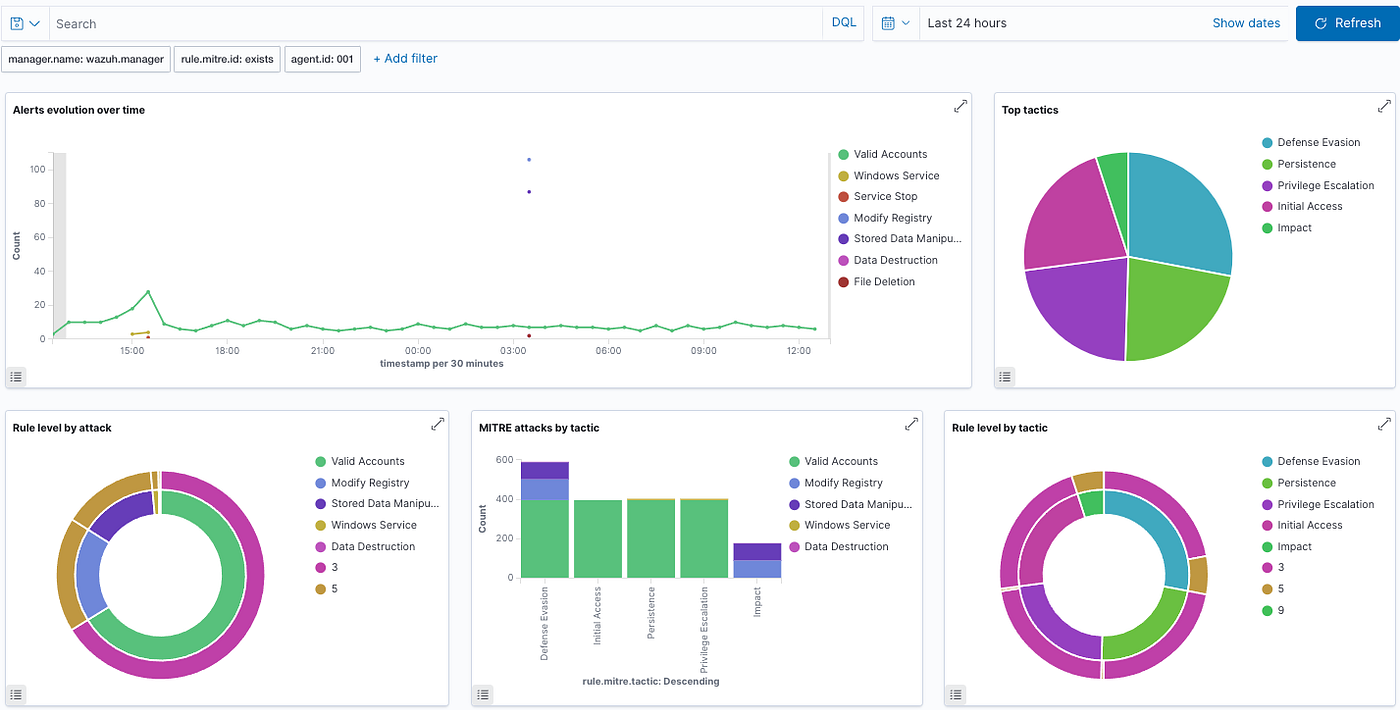Click the teal Defense Evasion slice in Top tactics pie
This screenshot has height=710, width=1400.
1180,215
